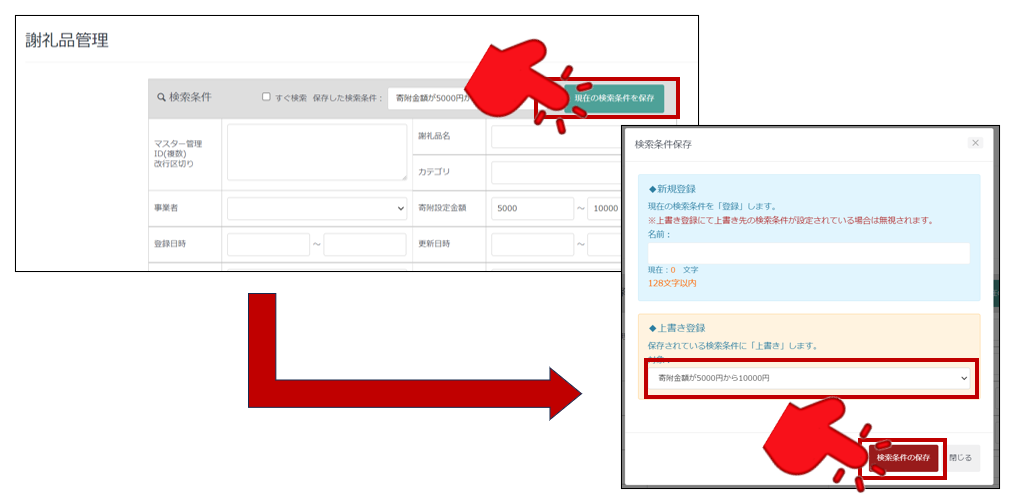Click the 寄附設定金額 minimum field showing 5000

(531, 209)
